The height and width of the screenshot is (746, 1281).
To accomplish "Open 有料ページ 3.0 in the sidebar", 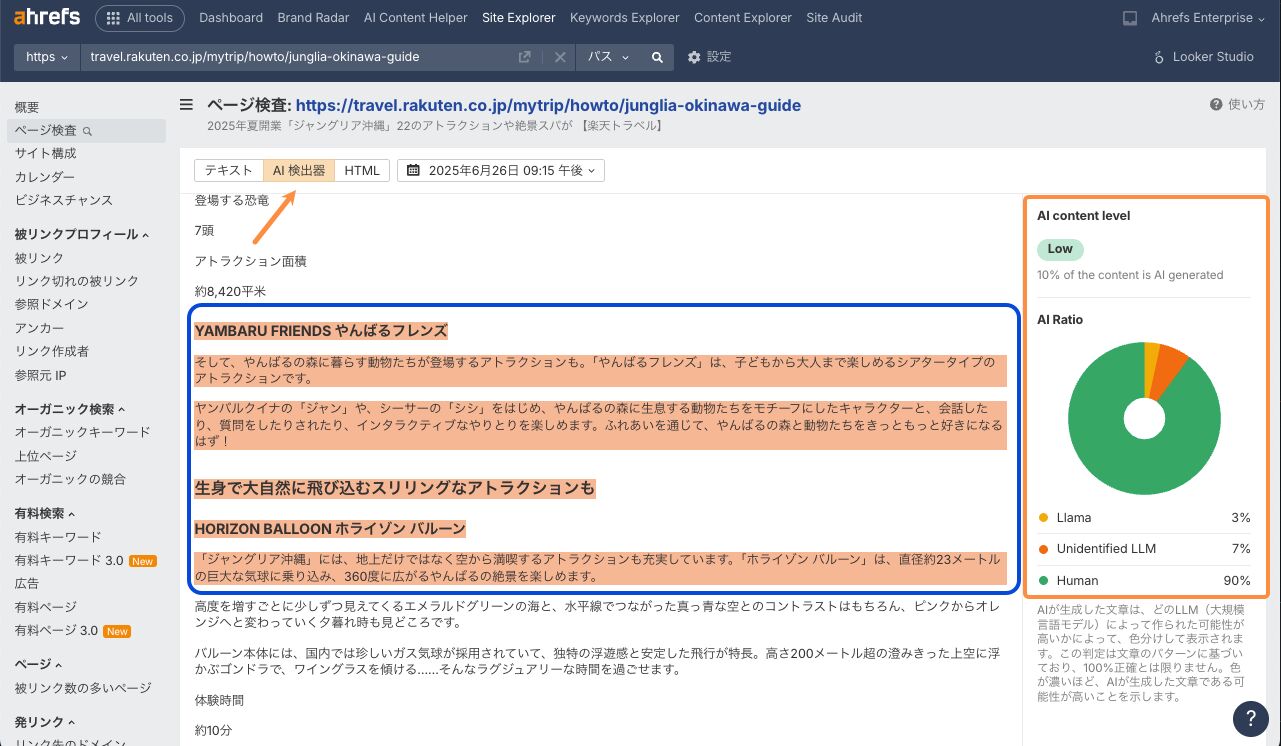I will pyautogui.click(x=57, y=631).
